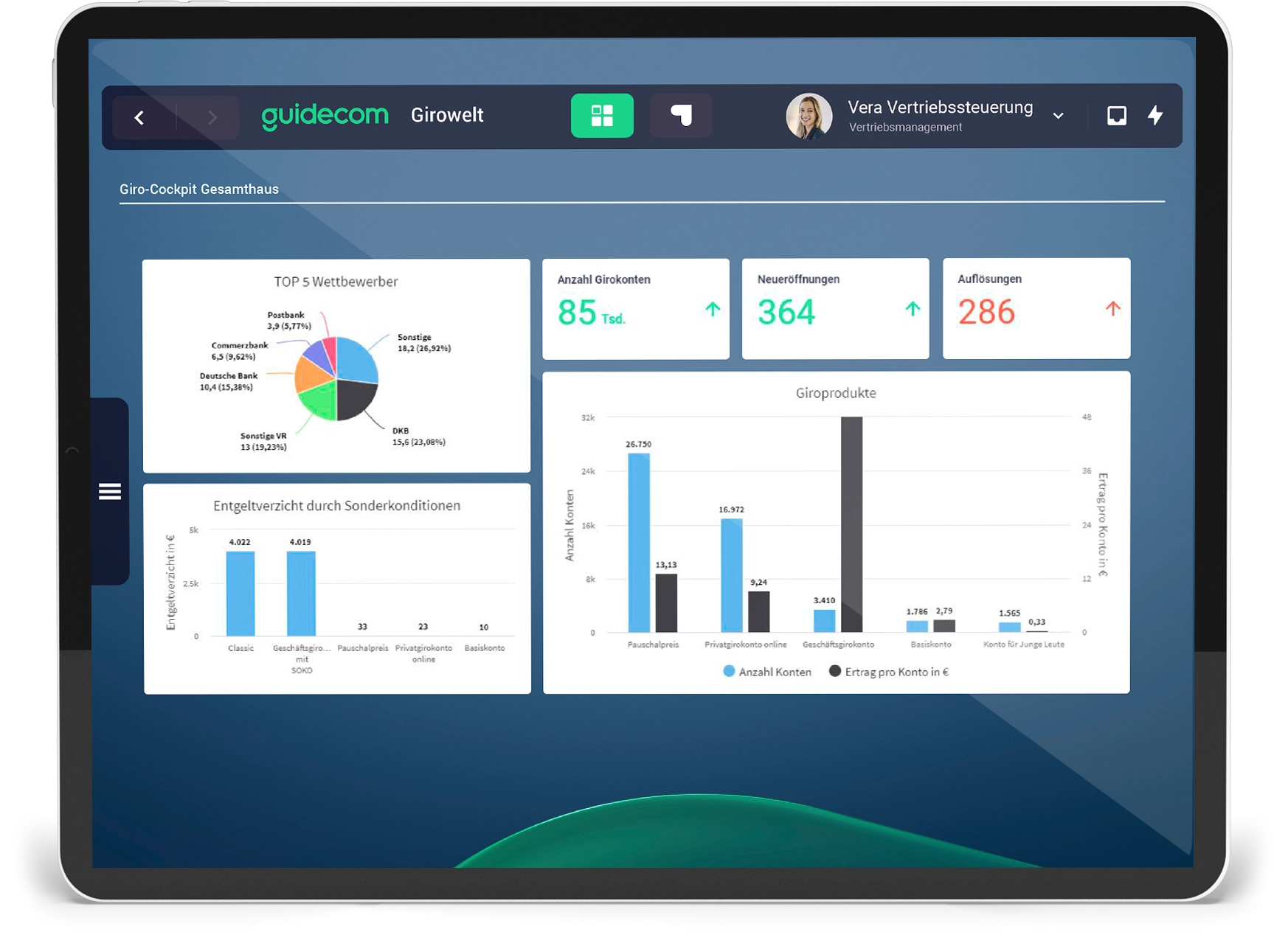The width and height of the screenshot is (1288, 932).
Task: Open the Neueröffnungen 364 value
Action: tap(786, 313)
